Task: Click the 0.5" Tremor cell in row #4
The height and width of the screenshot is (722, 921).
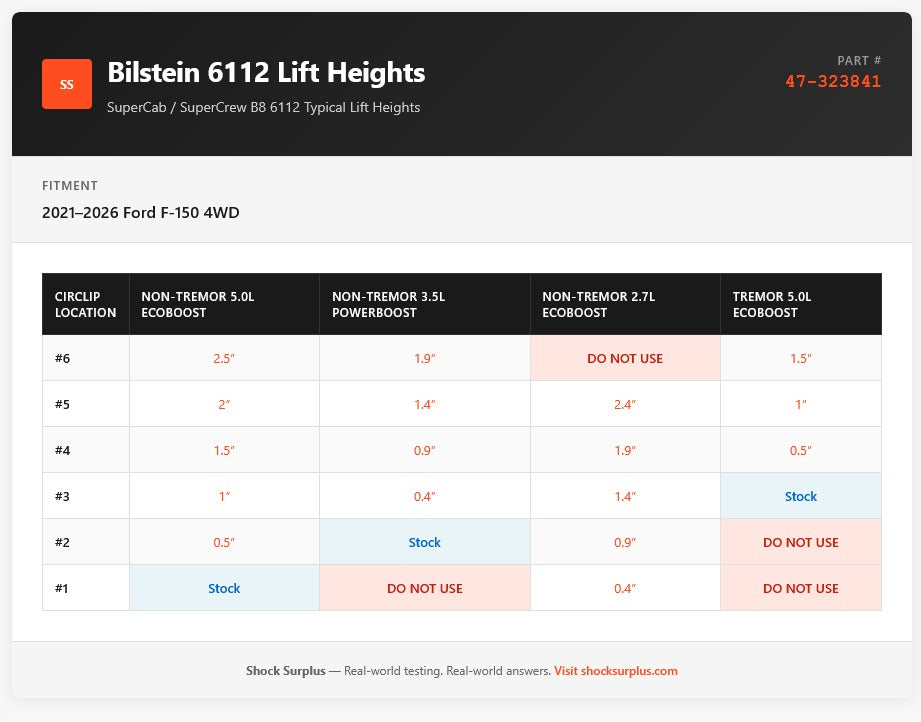Action: (801, 450)
